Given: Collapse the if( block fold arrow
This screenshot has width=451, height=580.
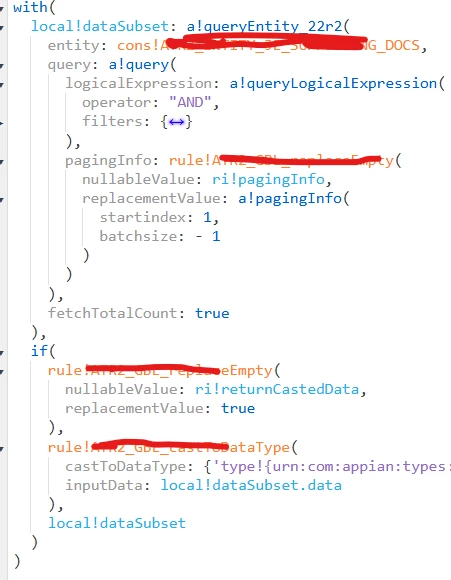Looking at the screenshot, I should [2, 352].
